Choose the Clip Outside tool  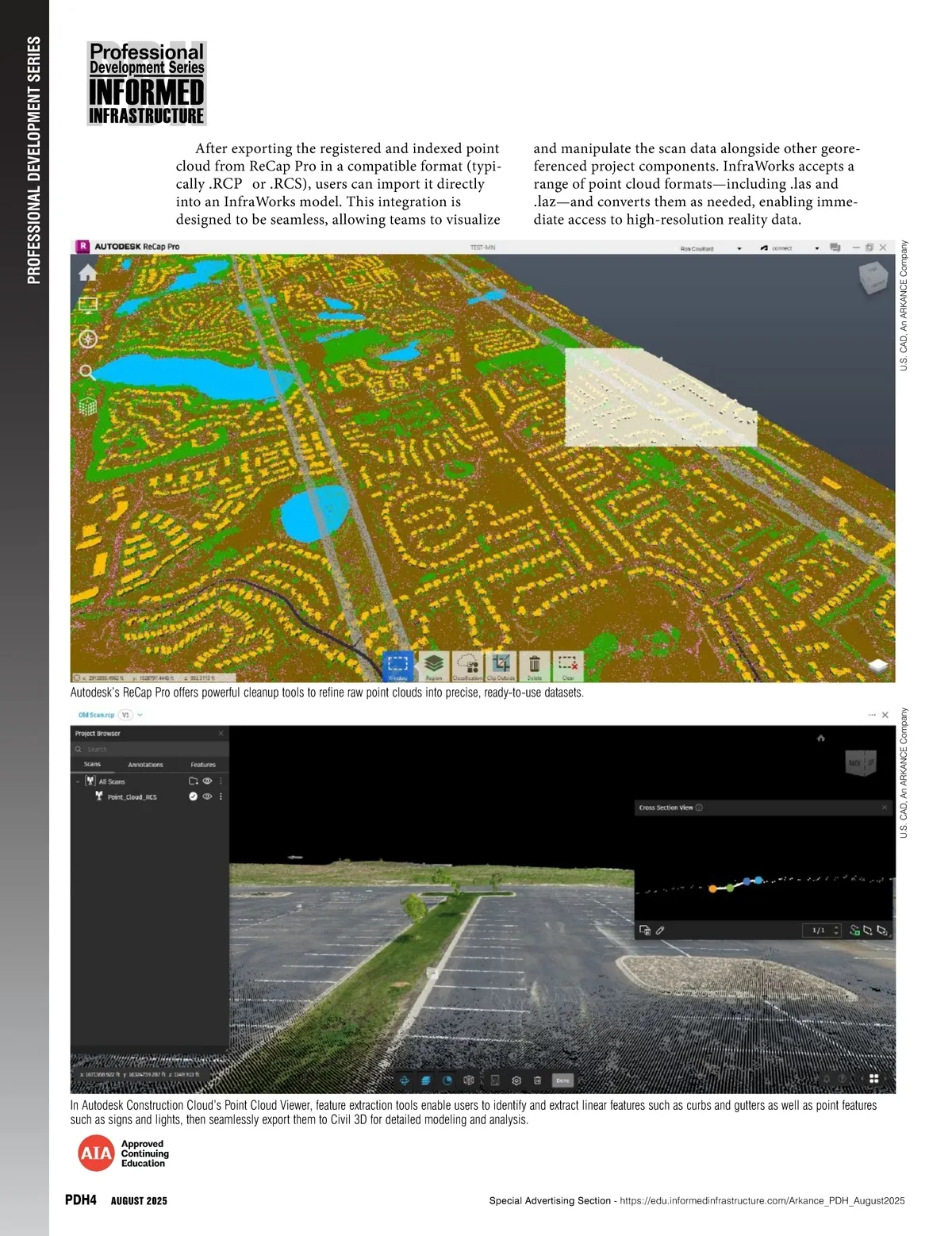tap(501, 665)
